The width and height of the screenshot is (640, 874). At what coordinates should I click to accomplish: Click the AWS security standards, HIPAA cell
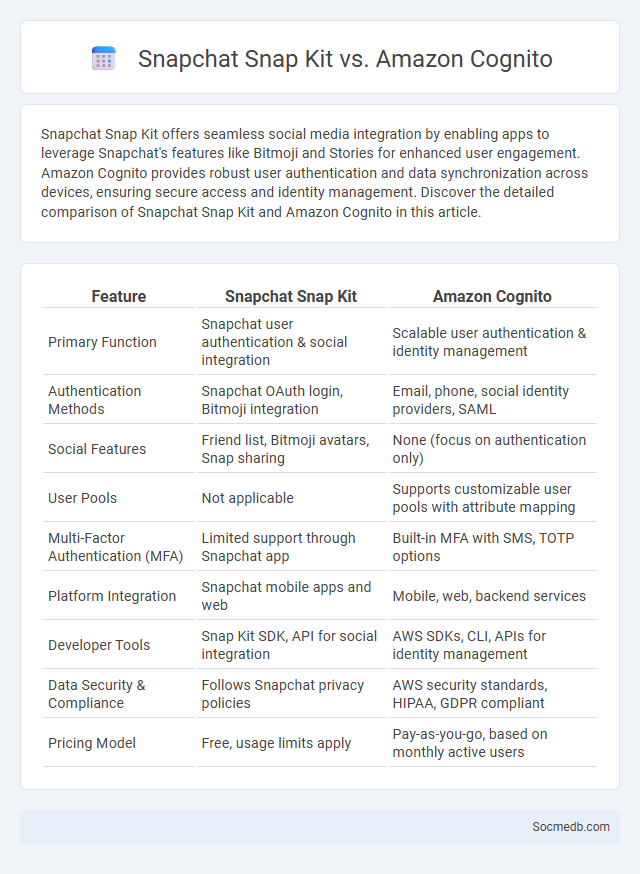pos(492,694)
